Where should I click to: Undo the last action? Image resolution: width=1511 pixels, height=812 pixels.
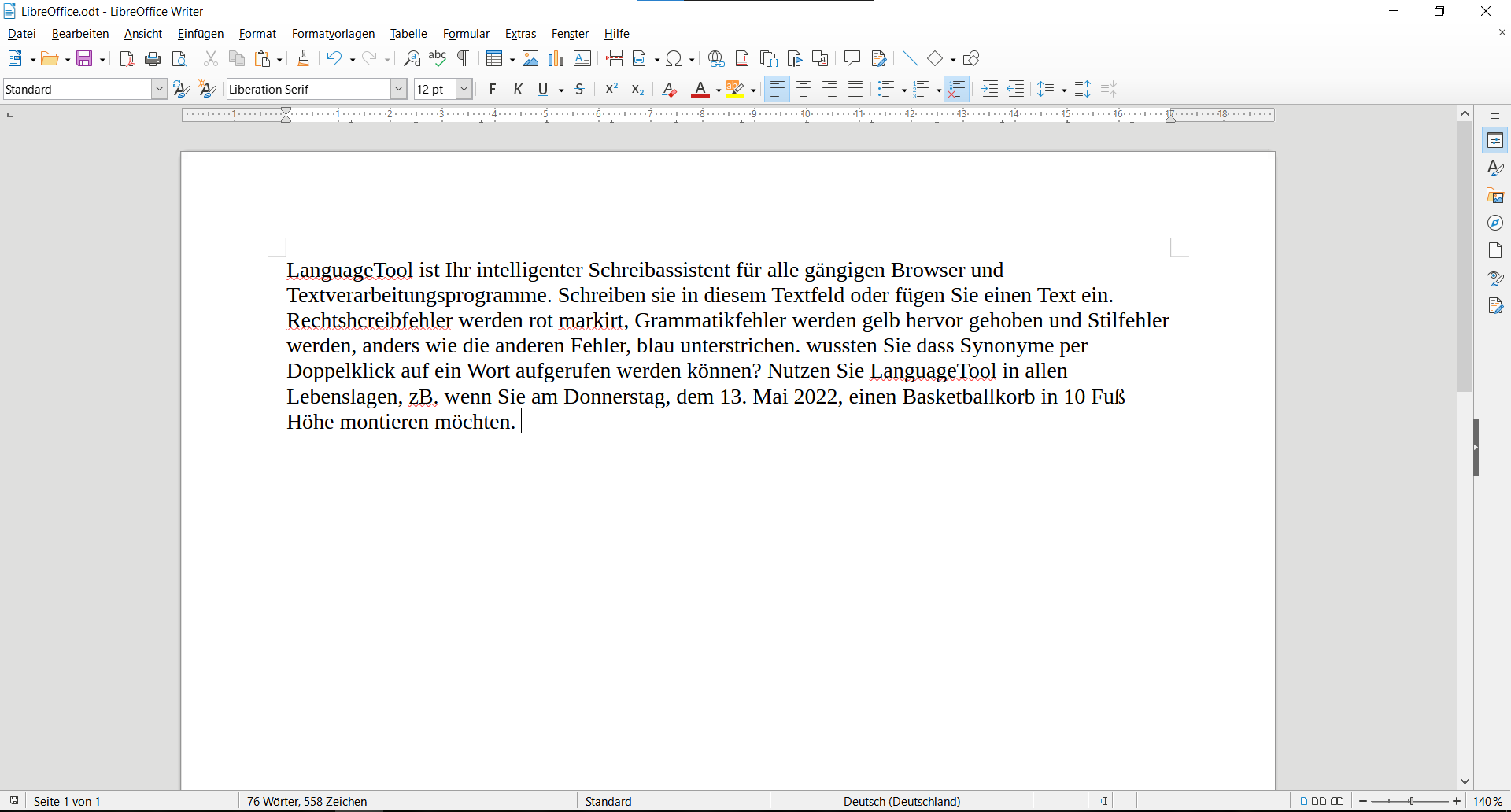pyautogui.click(x=334, y=58)
